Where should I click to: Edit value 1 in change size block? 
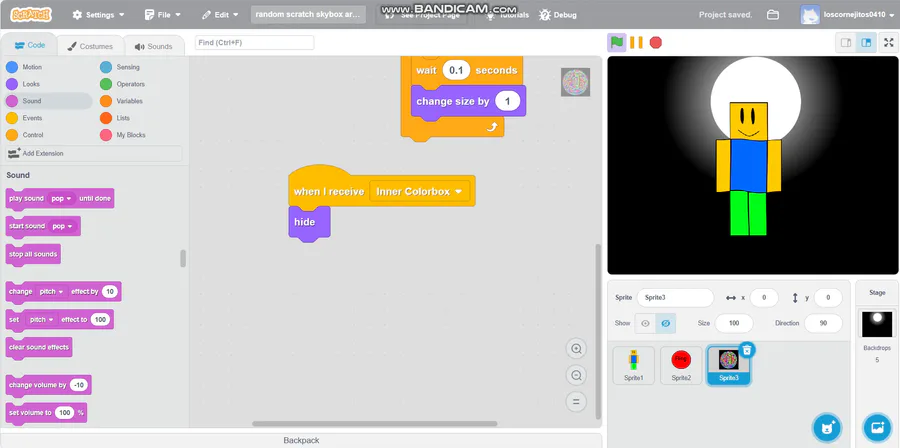[507, 102]
